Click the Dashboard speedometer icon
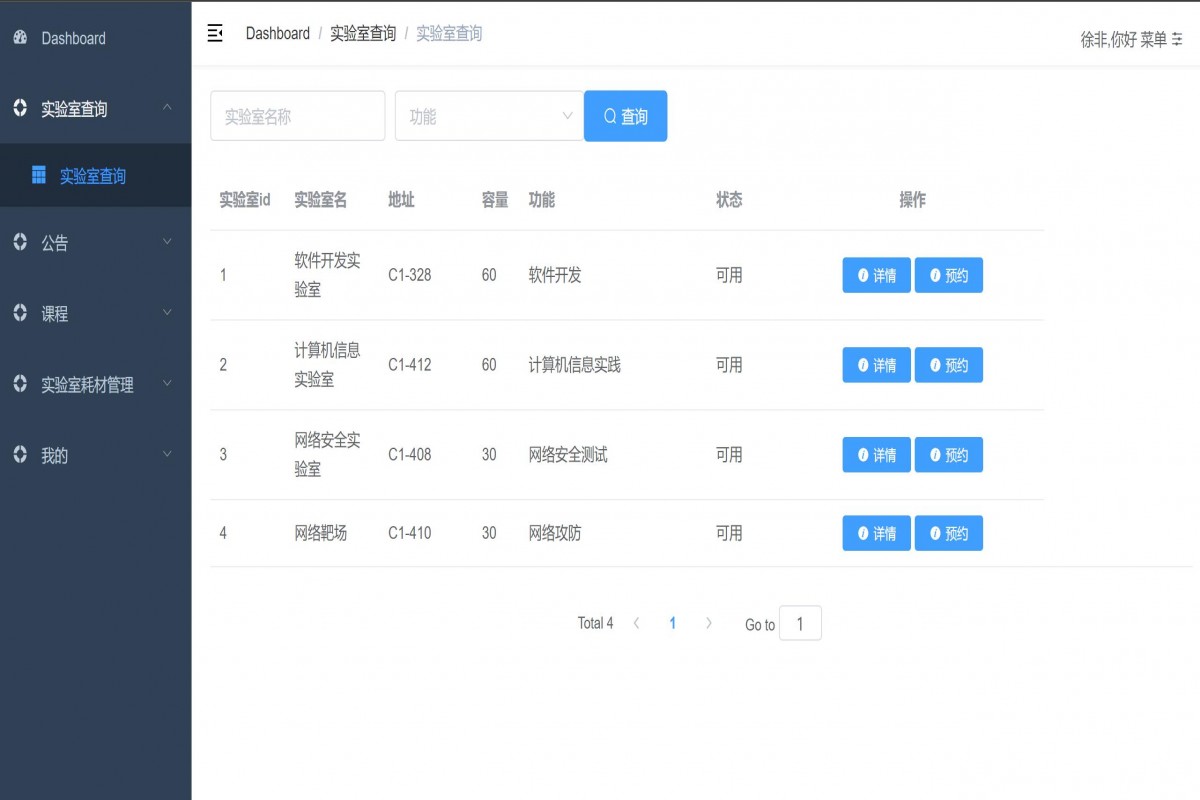The height and width of the screenshot is (800, 1200). pyautogui.click(x=20, y=38)
